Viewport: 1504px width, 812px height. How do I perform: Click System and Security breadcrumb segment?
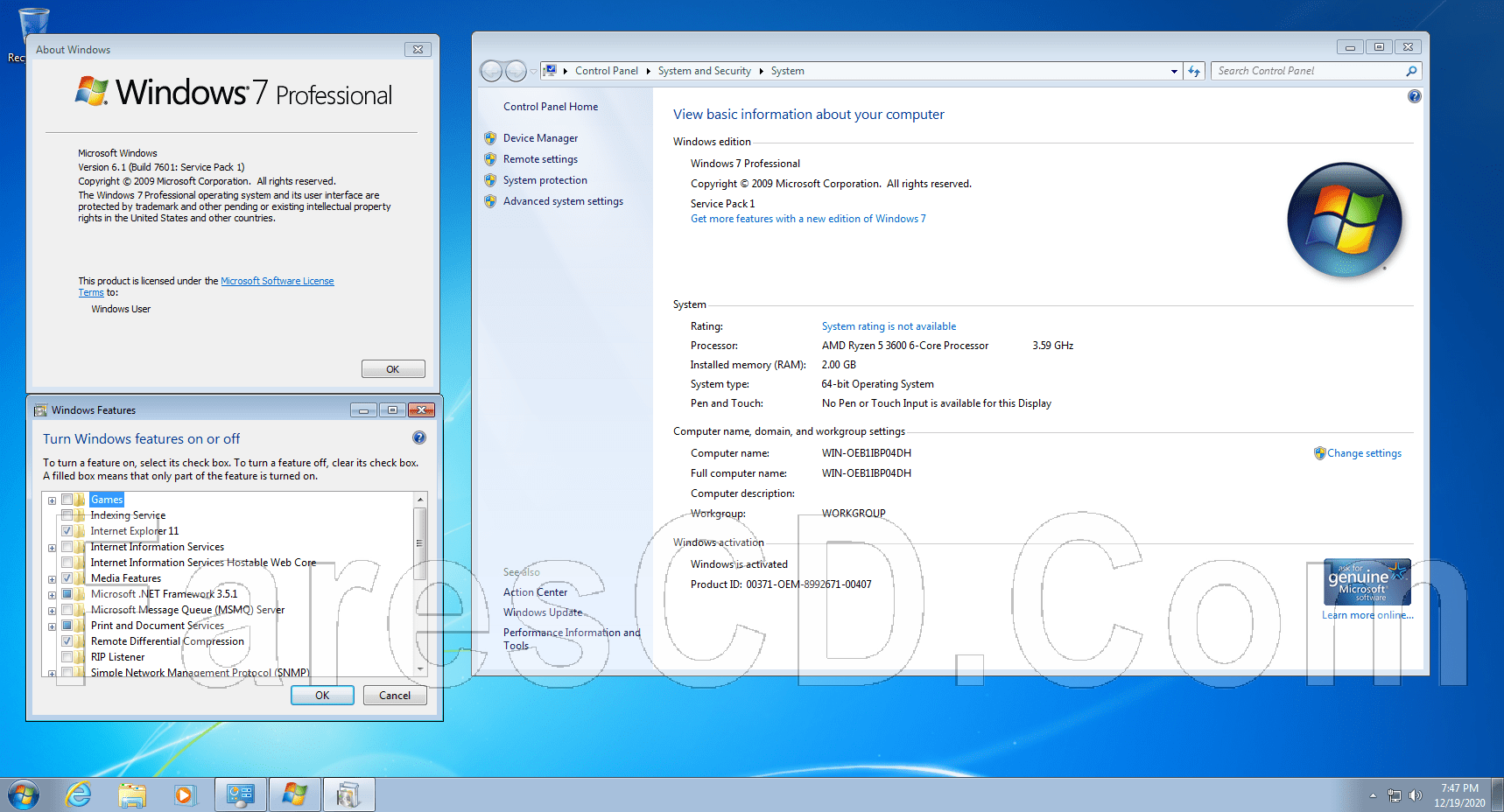(704, 71)
